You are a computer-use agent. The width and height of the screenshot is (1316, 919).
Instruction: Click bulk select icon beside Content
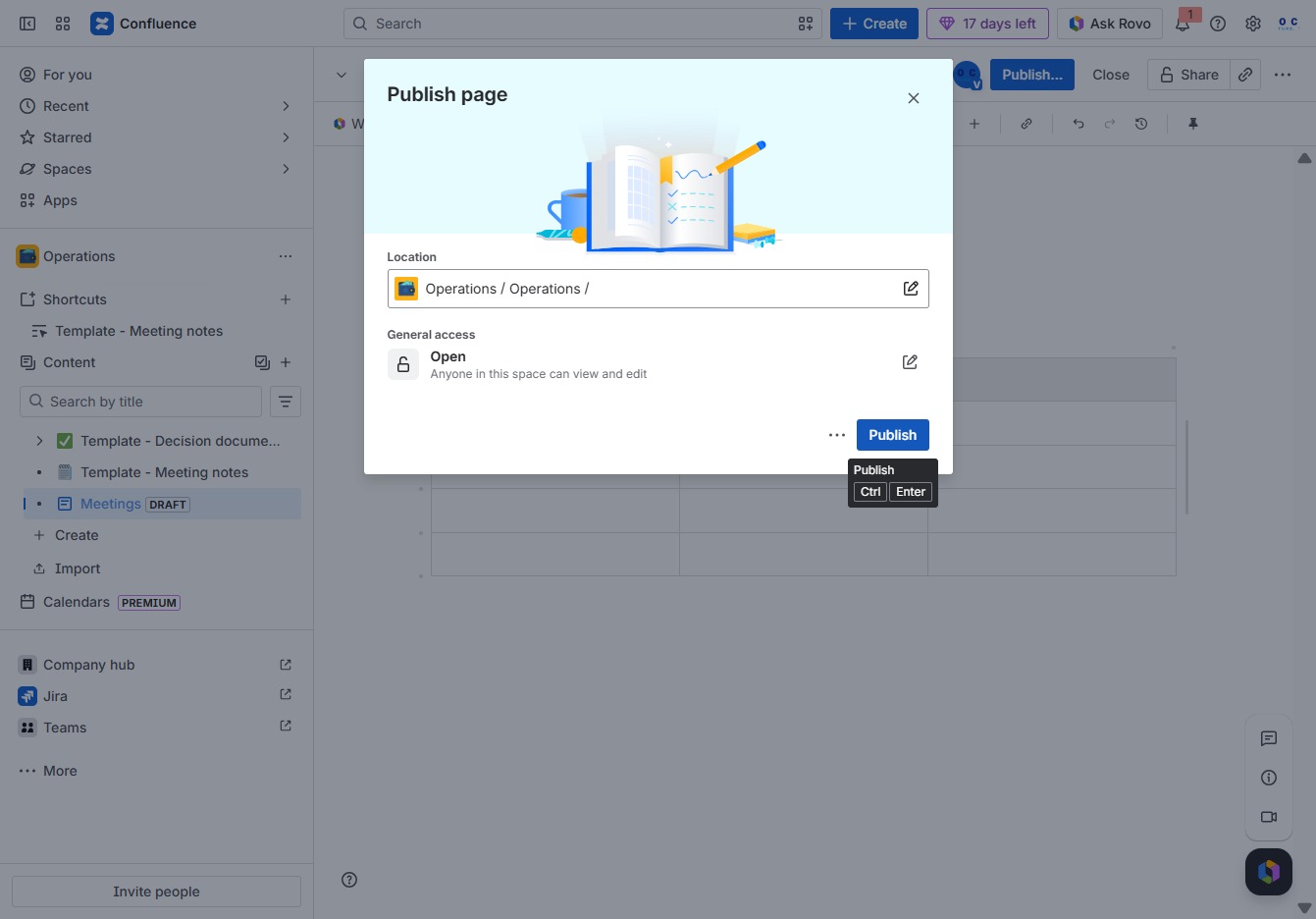coord(262,362)
